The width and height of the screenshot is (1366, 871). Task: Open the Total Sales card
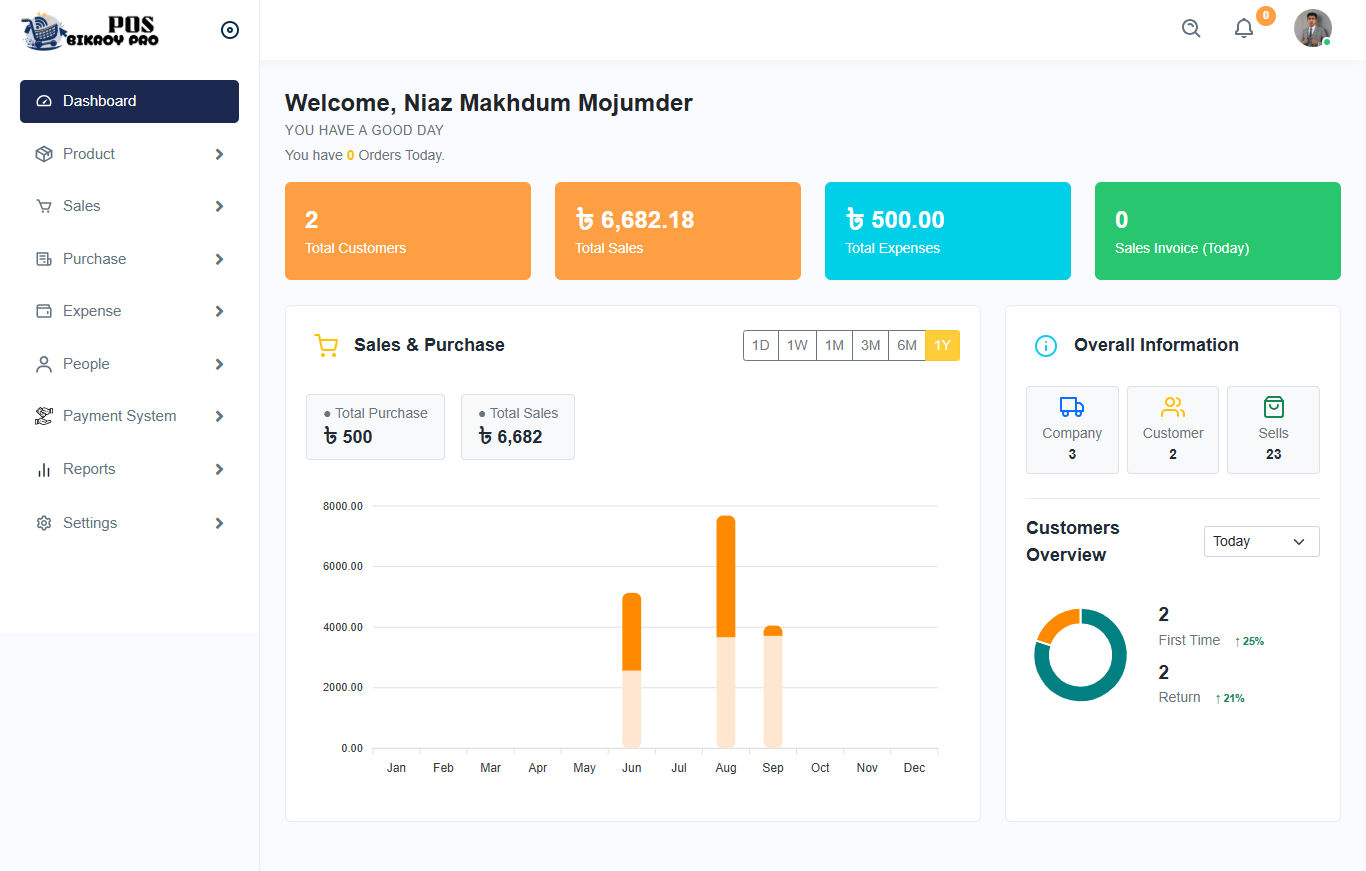coord(678,231)
